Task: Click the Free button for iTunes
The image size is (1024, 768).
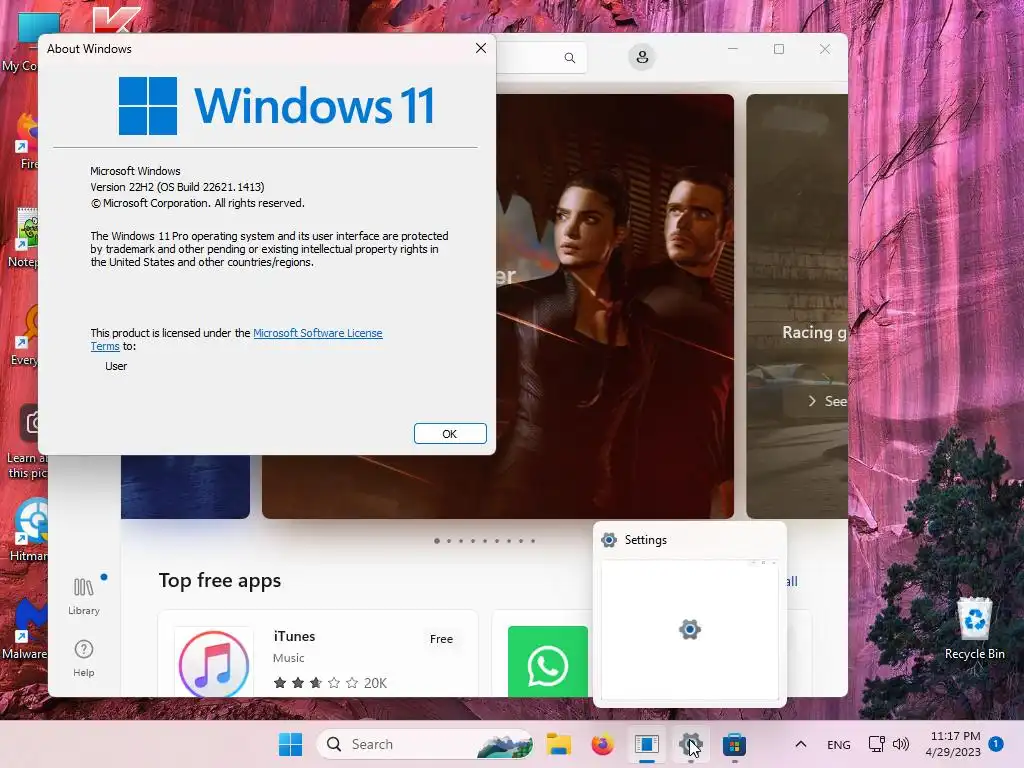Action: pyautogui.click(x=441, y=639)
